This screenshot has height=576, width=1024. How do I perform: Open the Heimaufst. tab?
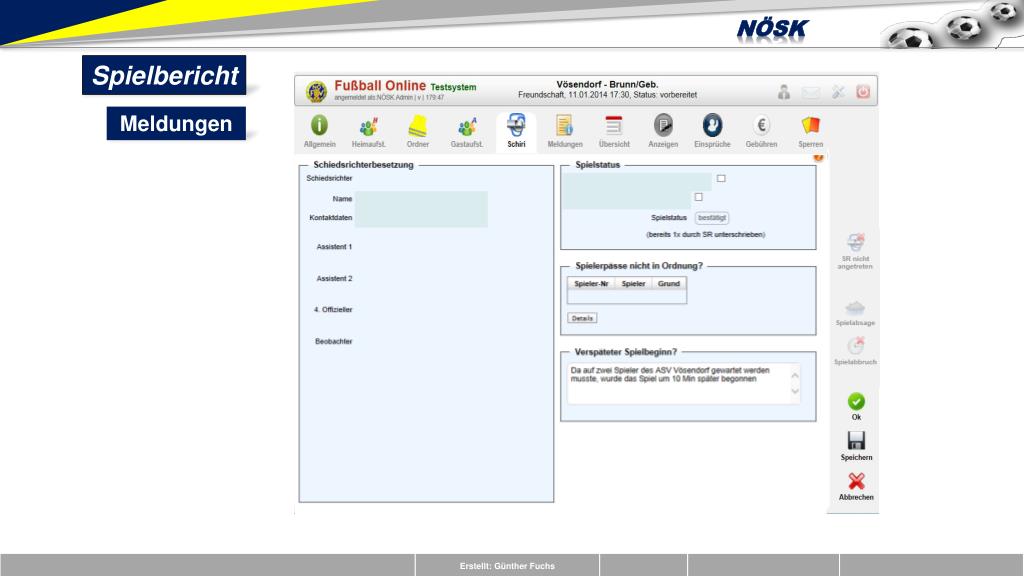368,131
